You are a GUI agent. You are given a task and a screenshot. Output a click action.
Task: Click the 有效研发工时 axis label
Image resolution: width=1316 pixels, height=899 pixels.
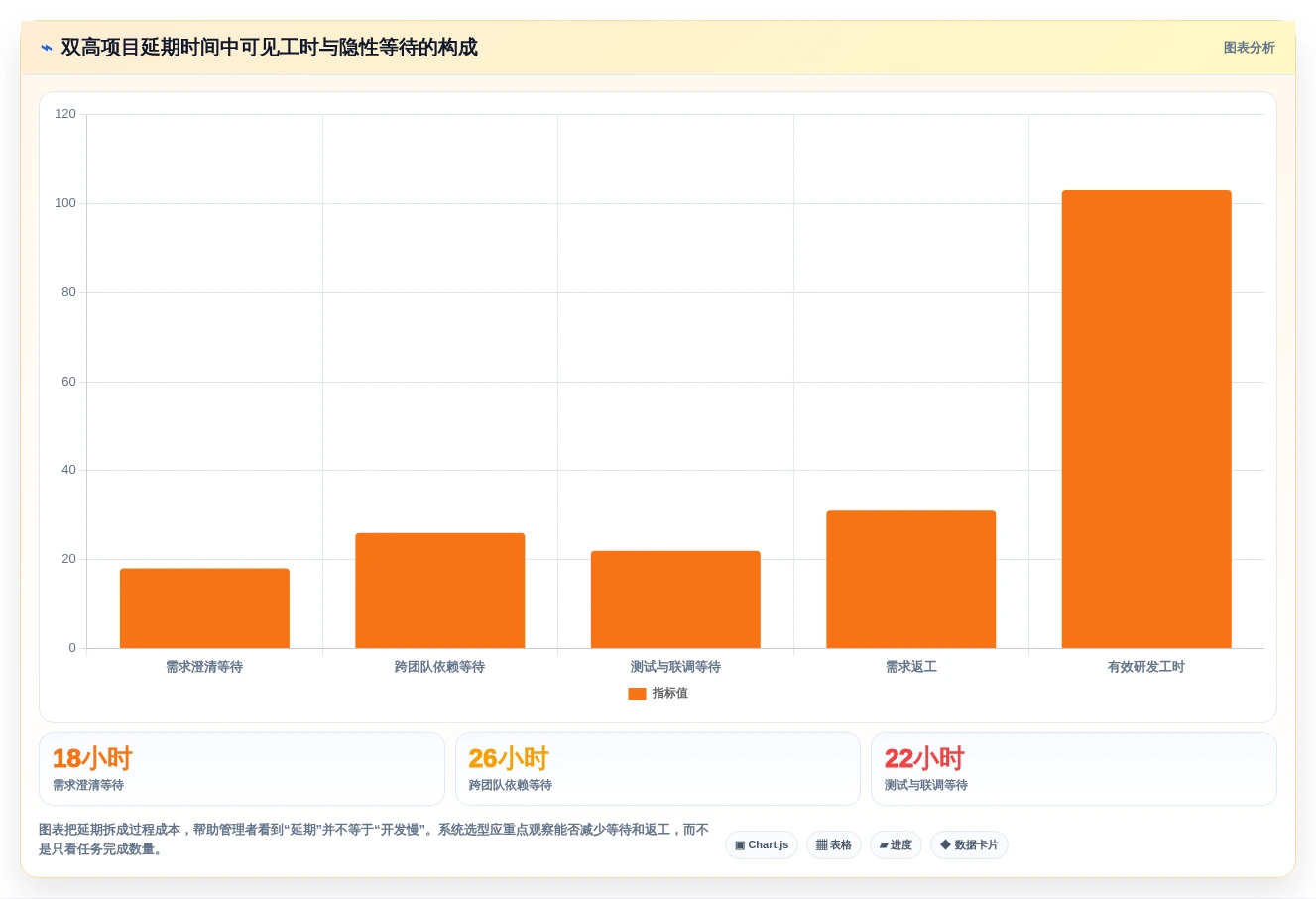pos(1146,667)
